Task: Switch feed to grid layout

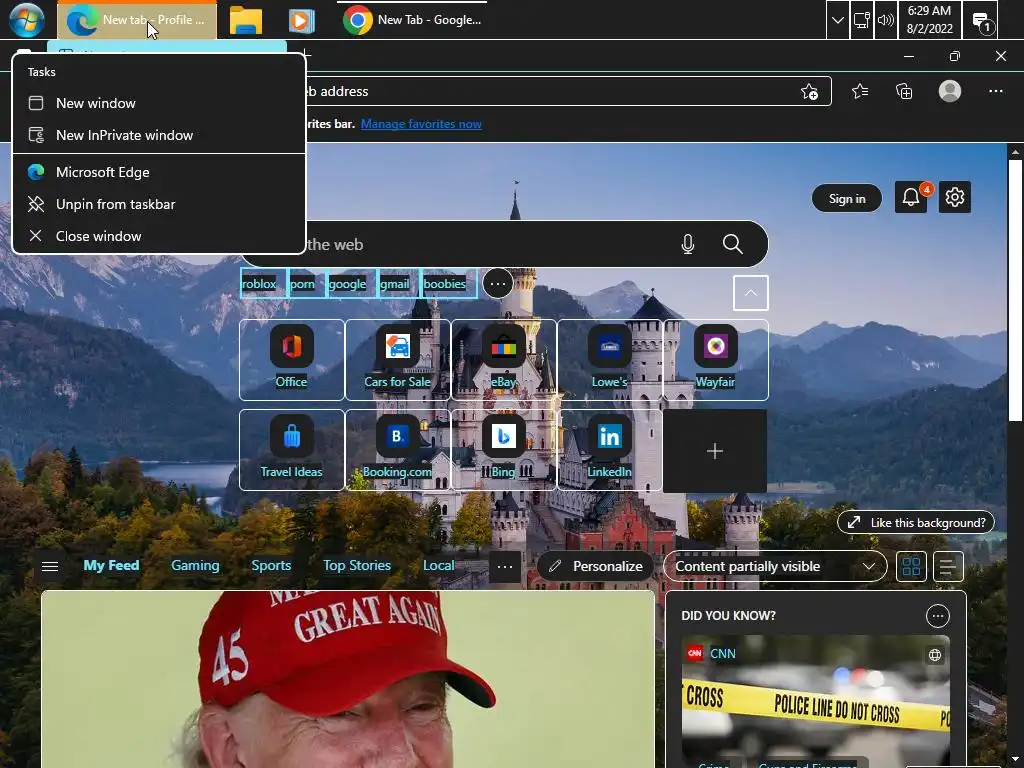Action: (x=911, y=566)
